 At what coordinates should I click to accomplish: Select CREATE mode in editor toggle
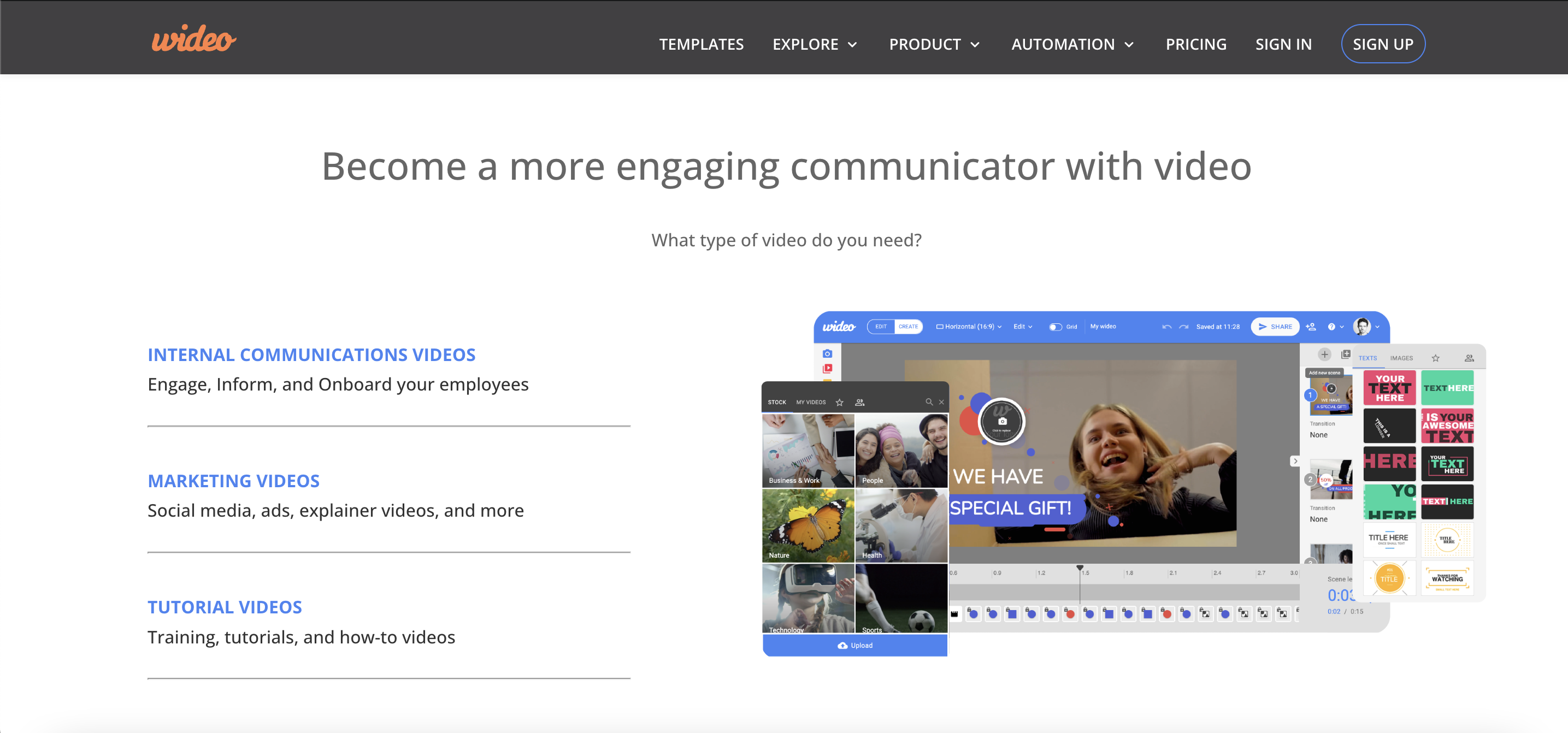(x=908, y=327)
